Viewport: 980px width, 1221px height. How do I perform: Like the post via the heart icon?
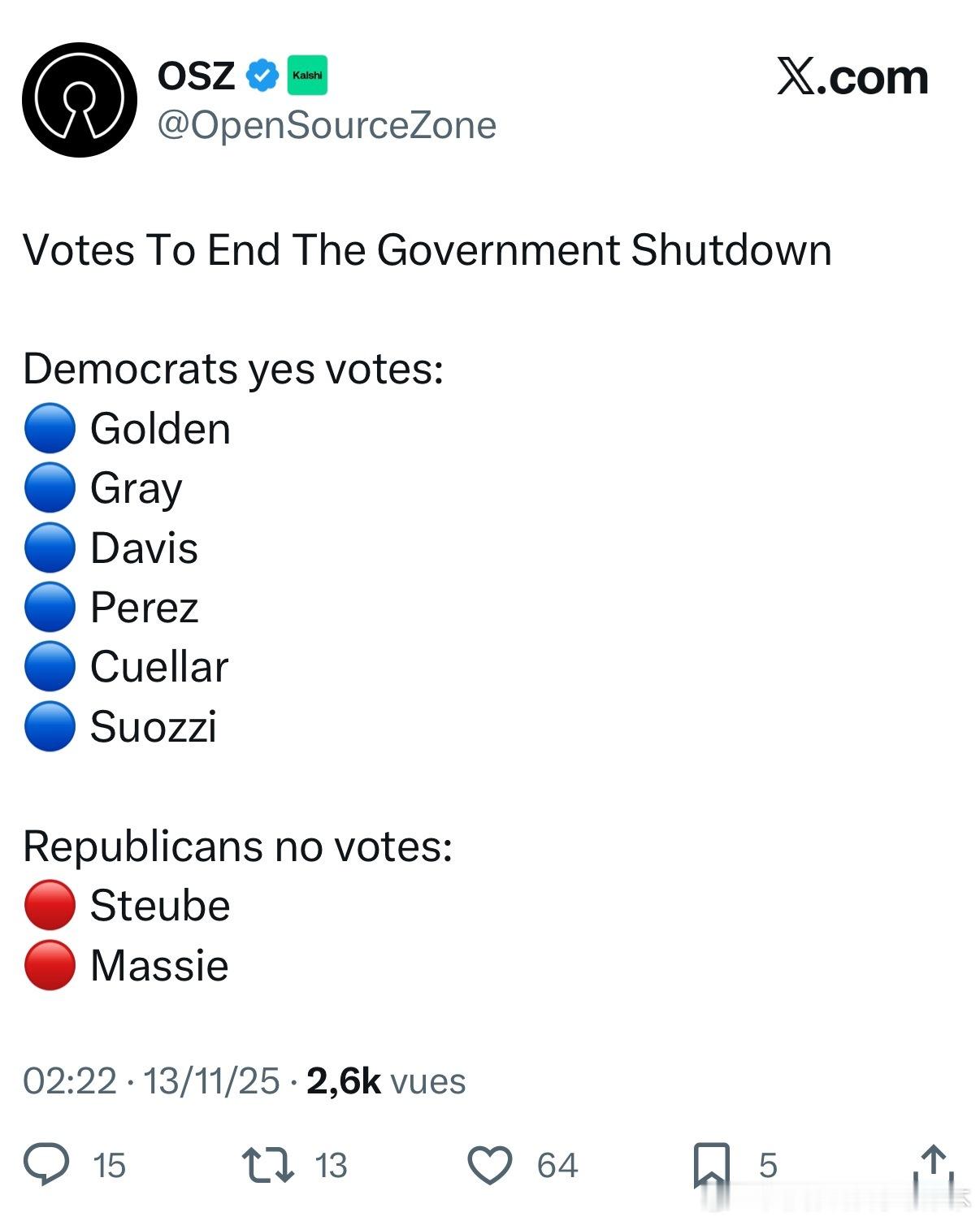pos(492,1164)
